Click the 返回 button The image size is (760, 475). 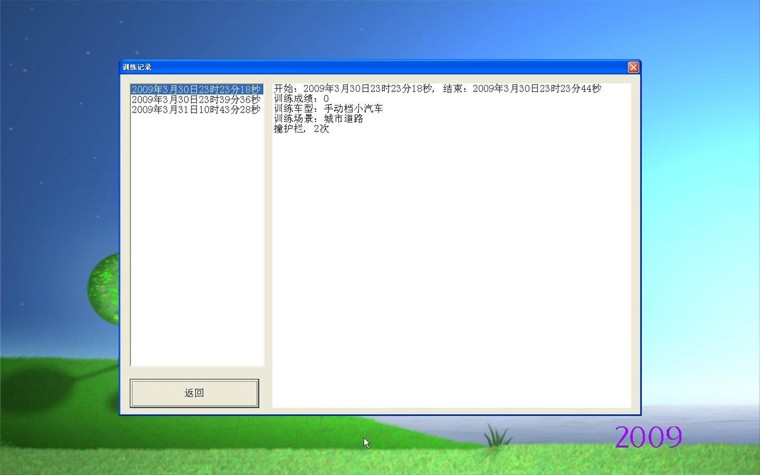click(x=194, y=393)
